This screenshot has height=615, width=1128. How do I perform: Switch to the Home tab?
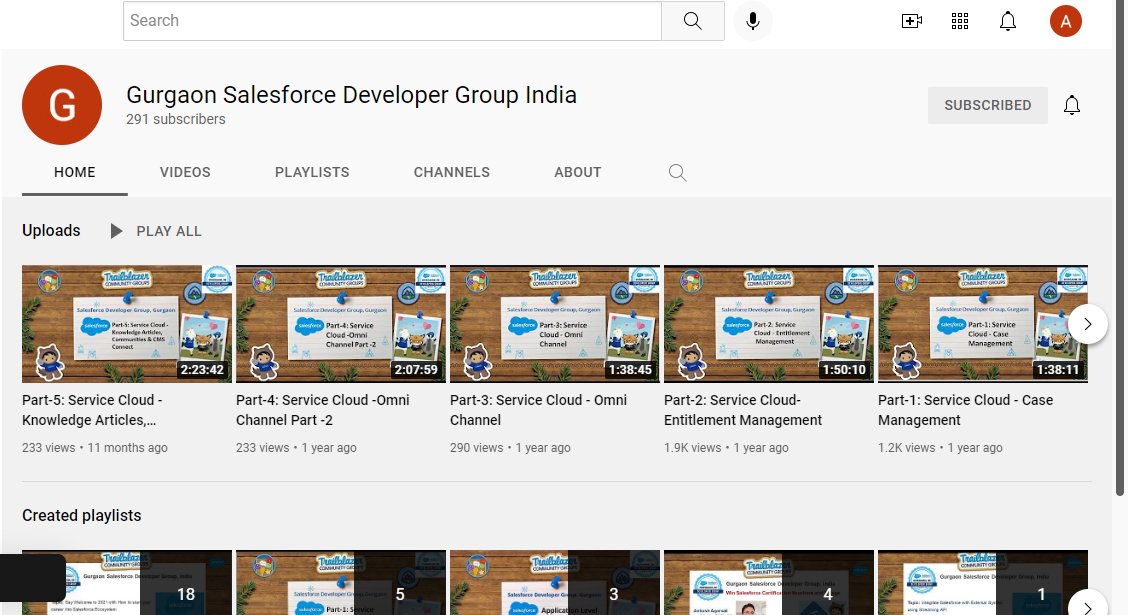tap(75, 173)
